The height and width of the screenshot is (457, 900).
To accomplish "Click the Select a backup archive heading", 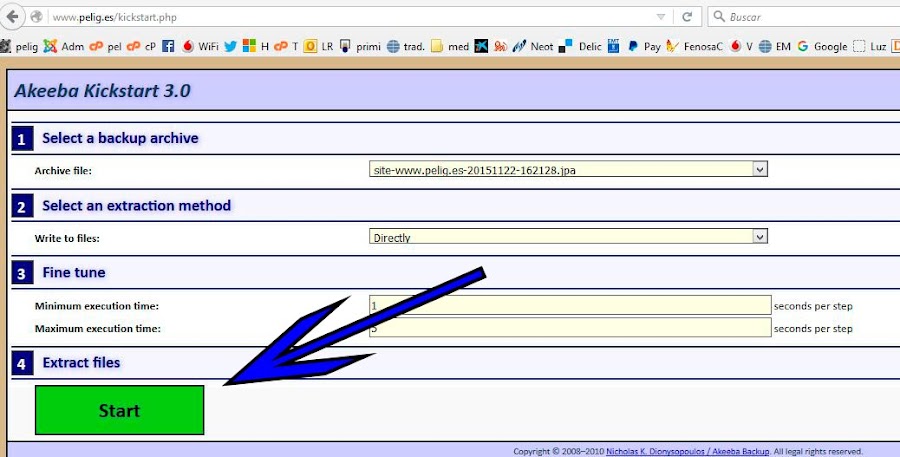I will coord(120,138).
